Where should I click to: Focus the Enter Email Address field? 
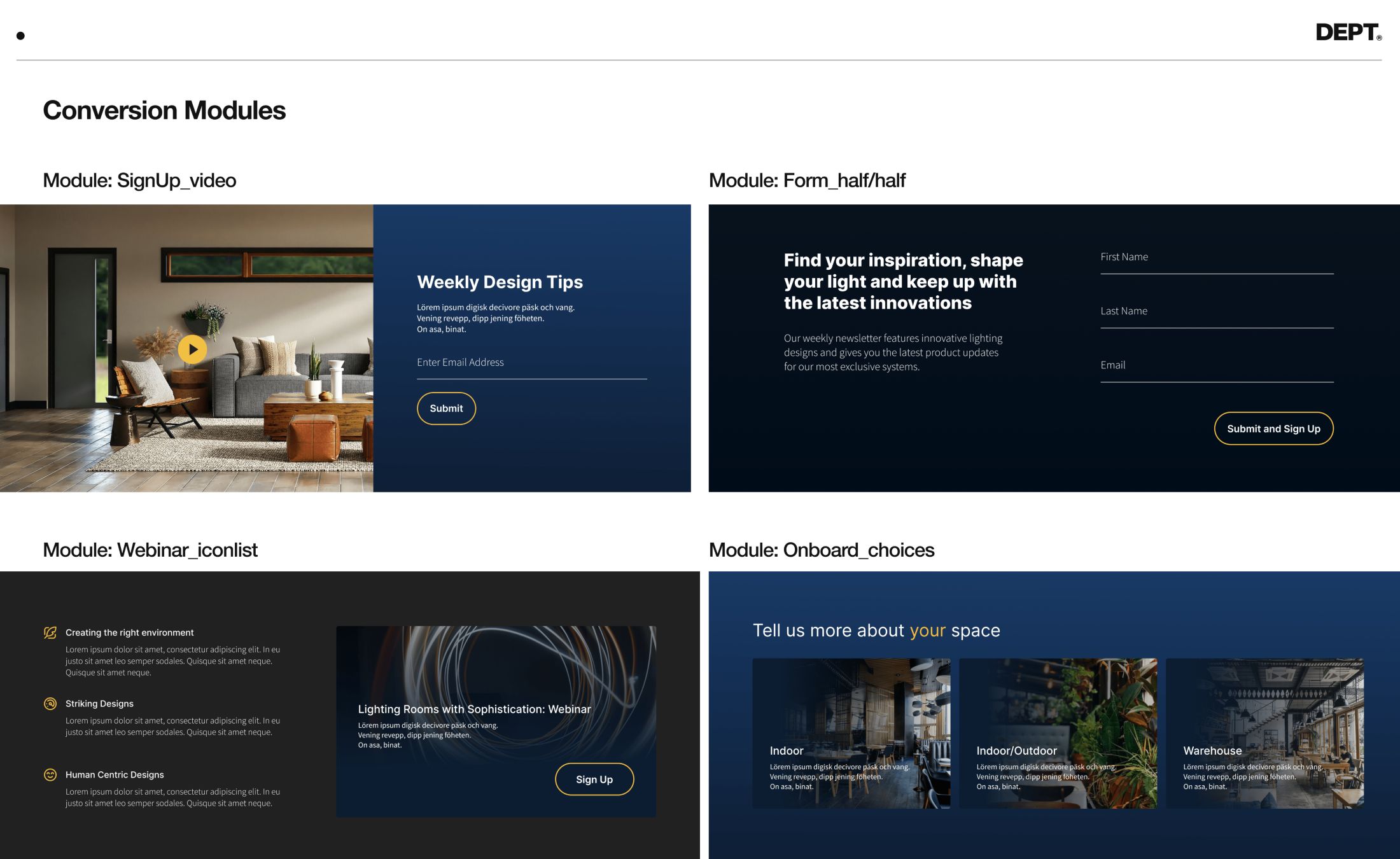pyautogui.click(x=531, y=363)
